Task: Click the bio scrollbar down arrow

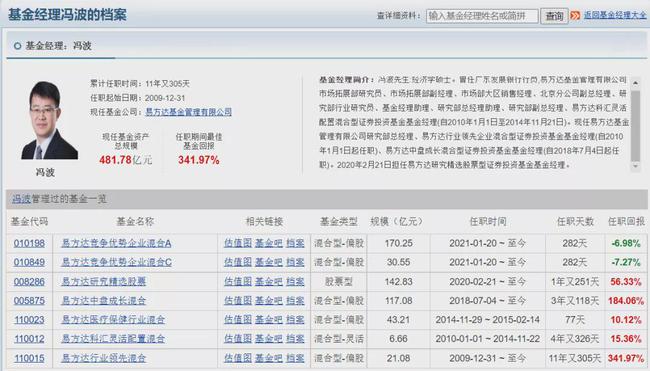Action: click(635, 166)
